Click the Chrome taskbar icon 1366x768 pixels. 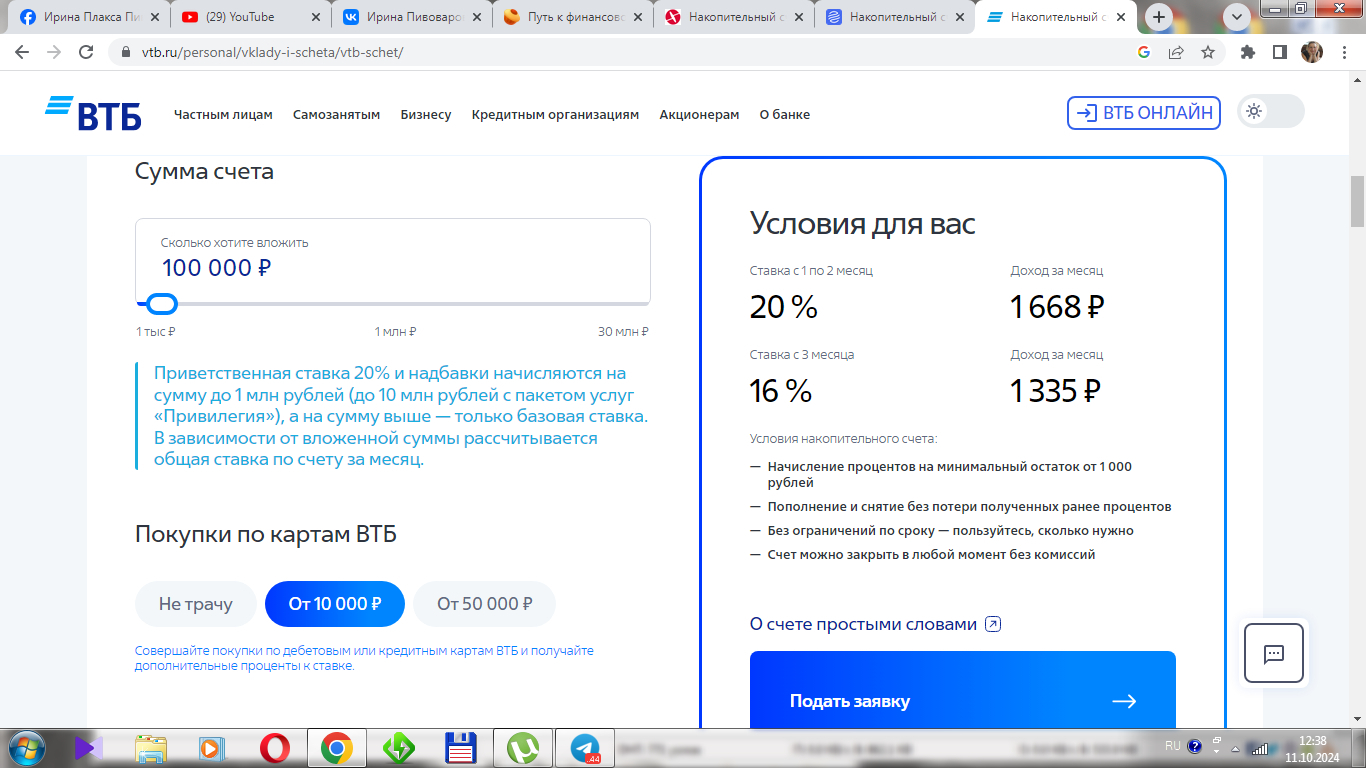(x=337, y=748)
